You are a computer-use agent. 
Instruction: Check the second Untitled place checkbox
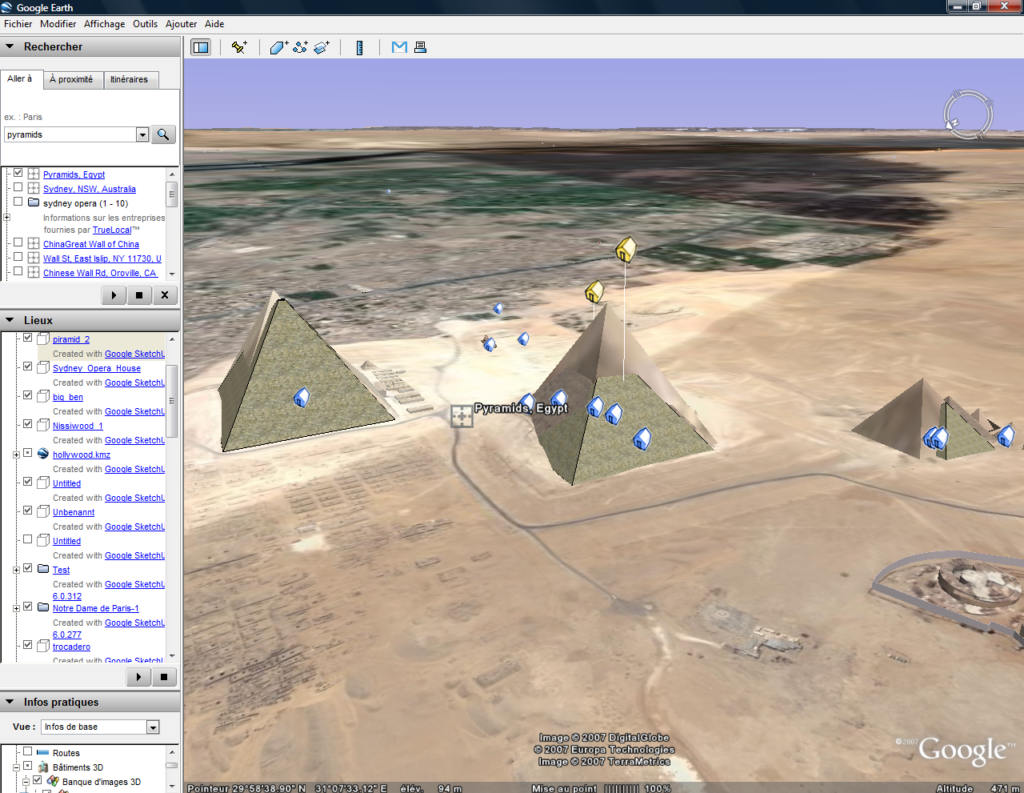[x=27, y=540]
